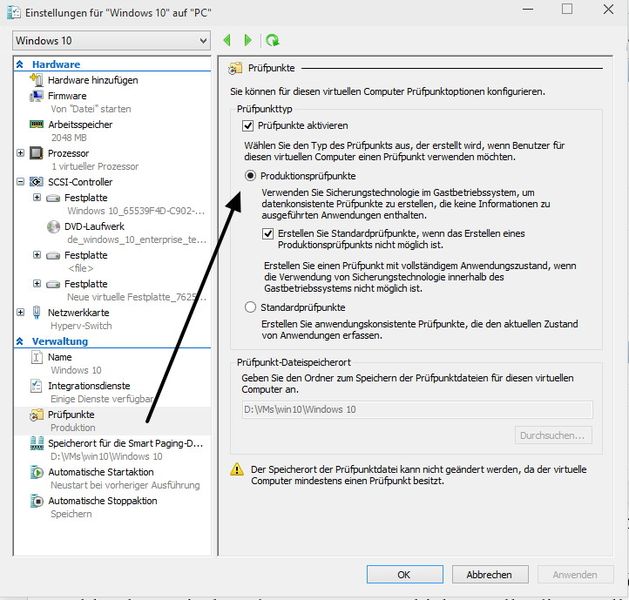Click 'Neustart bei vorheriger Ausführung' text
Image resolution: width=629 pixels, height=600 pixels.
click(x=125, y=485)
